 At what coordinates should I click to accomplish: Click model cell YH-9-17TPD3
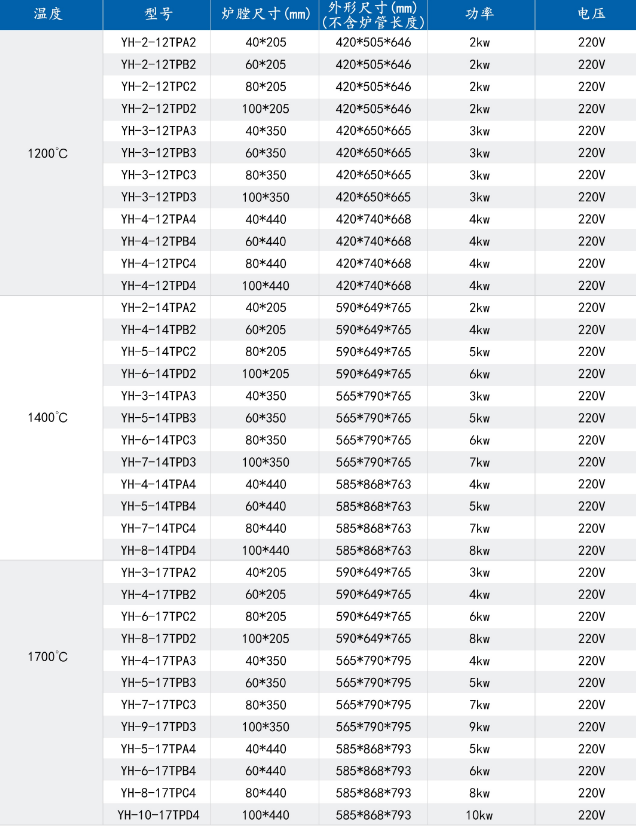point(158,726)
